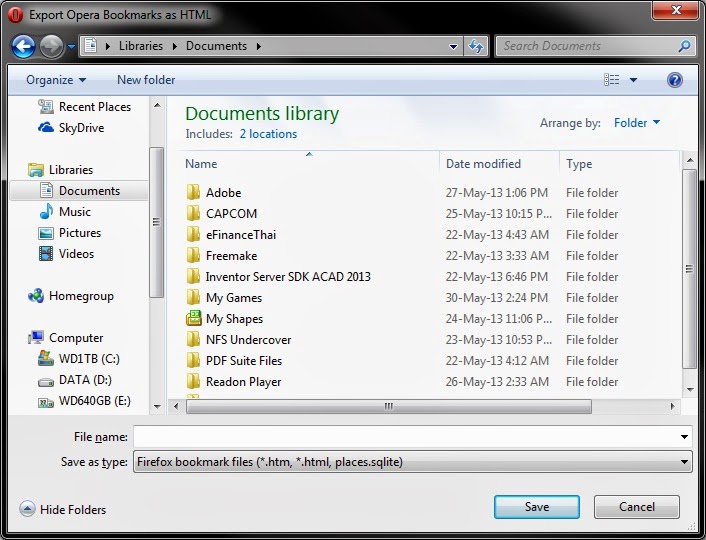The width and height of the screenshot is (706, 540).
Task: Open the Help question mark icon
Action: click(674, 80)
